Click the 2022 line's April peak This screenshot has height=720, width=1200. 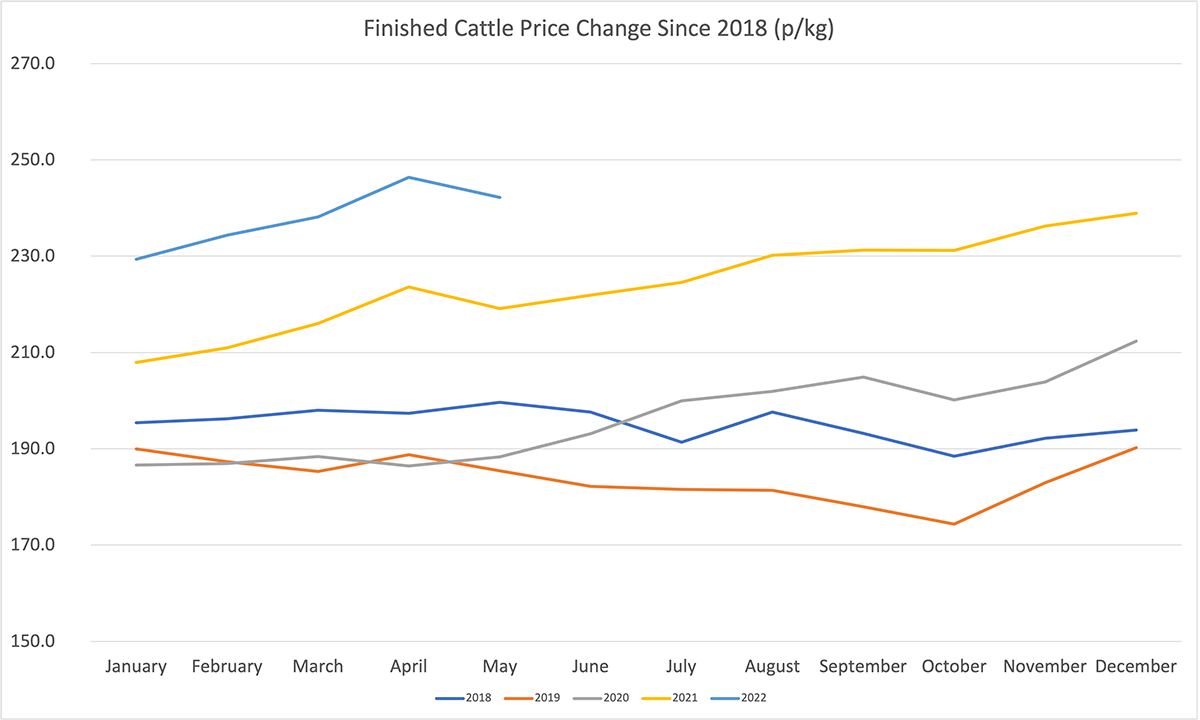(x=409, y=177)
